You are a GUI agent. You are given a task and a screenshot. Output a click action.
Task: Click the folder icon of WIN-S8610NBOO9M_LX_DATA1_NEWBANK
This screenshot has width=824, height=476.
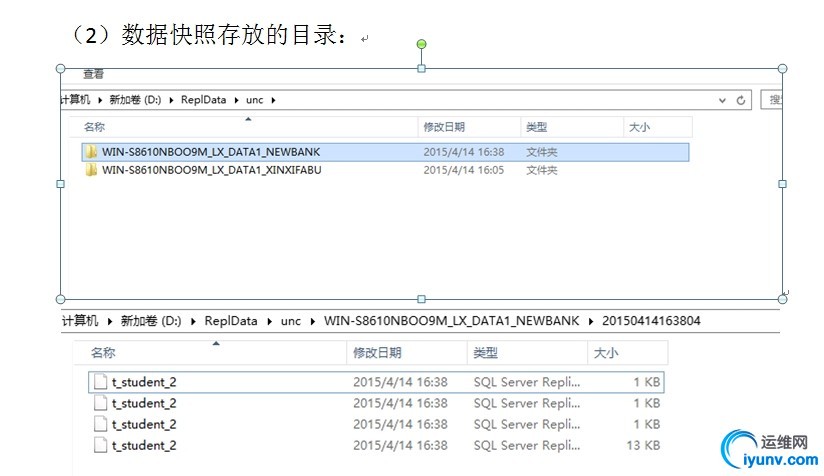click(x=91, y=152)
